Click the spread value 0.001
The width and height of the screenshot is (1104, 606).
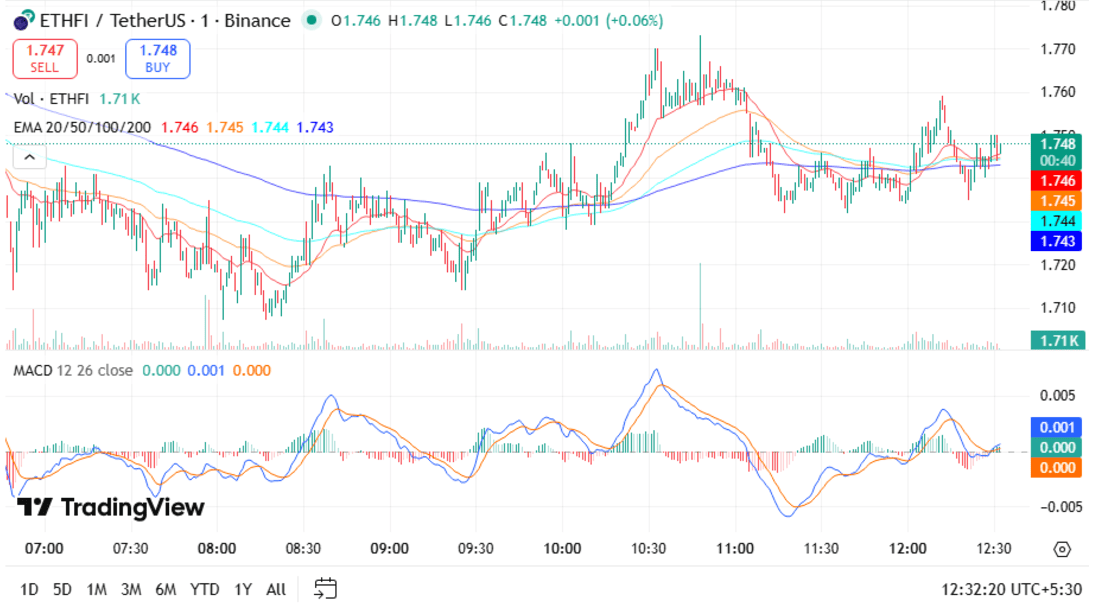tap(101, 59)
